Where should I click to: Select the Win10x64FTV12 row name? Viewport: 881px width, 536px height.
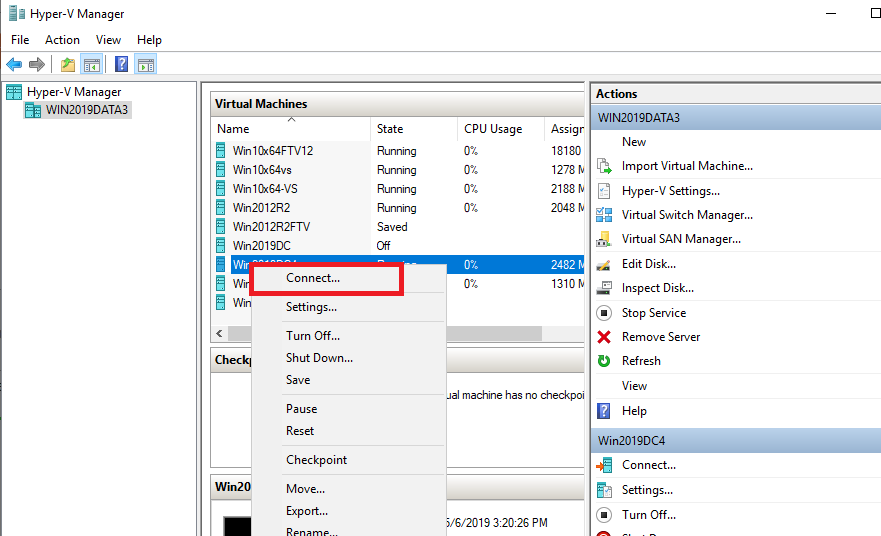273,151
